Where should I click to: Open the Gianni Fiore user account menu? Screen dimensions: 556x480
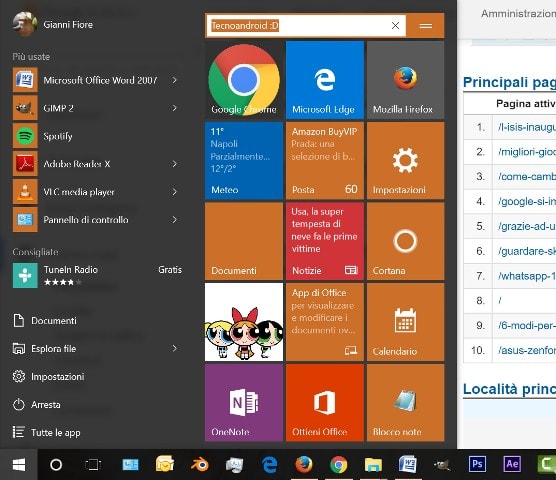point(53,24)
